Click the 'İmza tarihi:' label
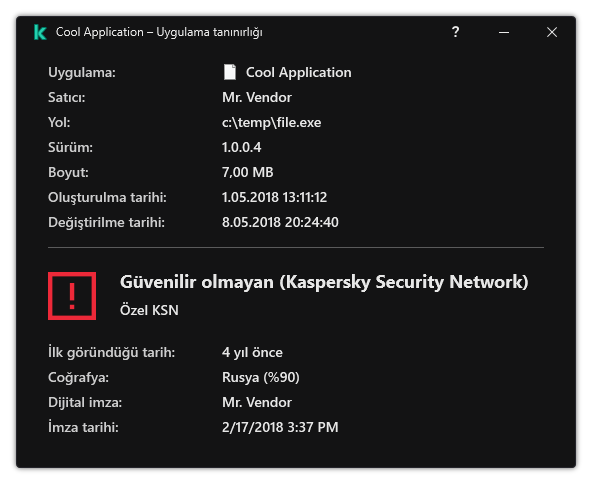Image resolution: width=592 pixels, height=484 pixels. [x=83, y=427]
